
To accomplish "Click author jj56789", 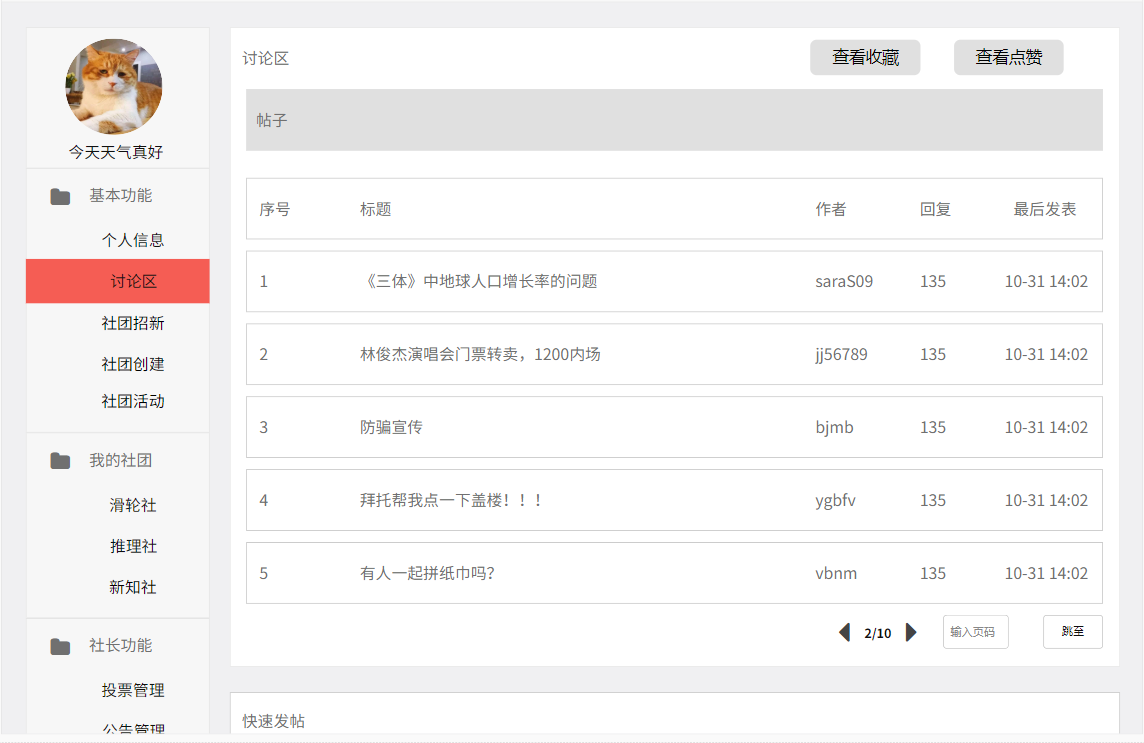I will (x=841, y=355).
